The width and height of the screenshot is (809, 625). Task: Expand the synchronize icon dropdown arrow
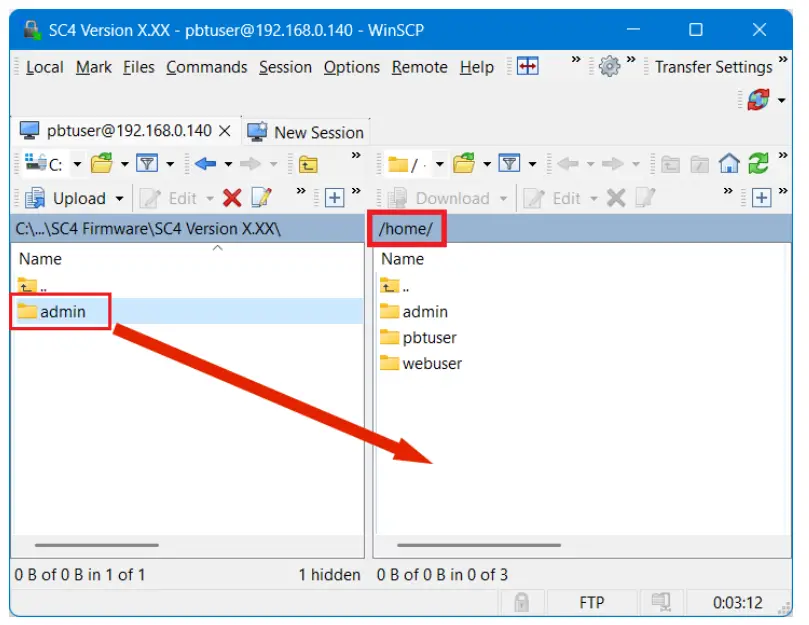tap(781, 100)
